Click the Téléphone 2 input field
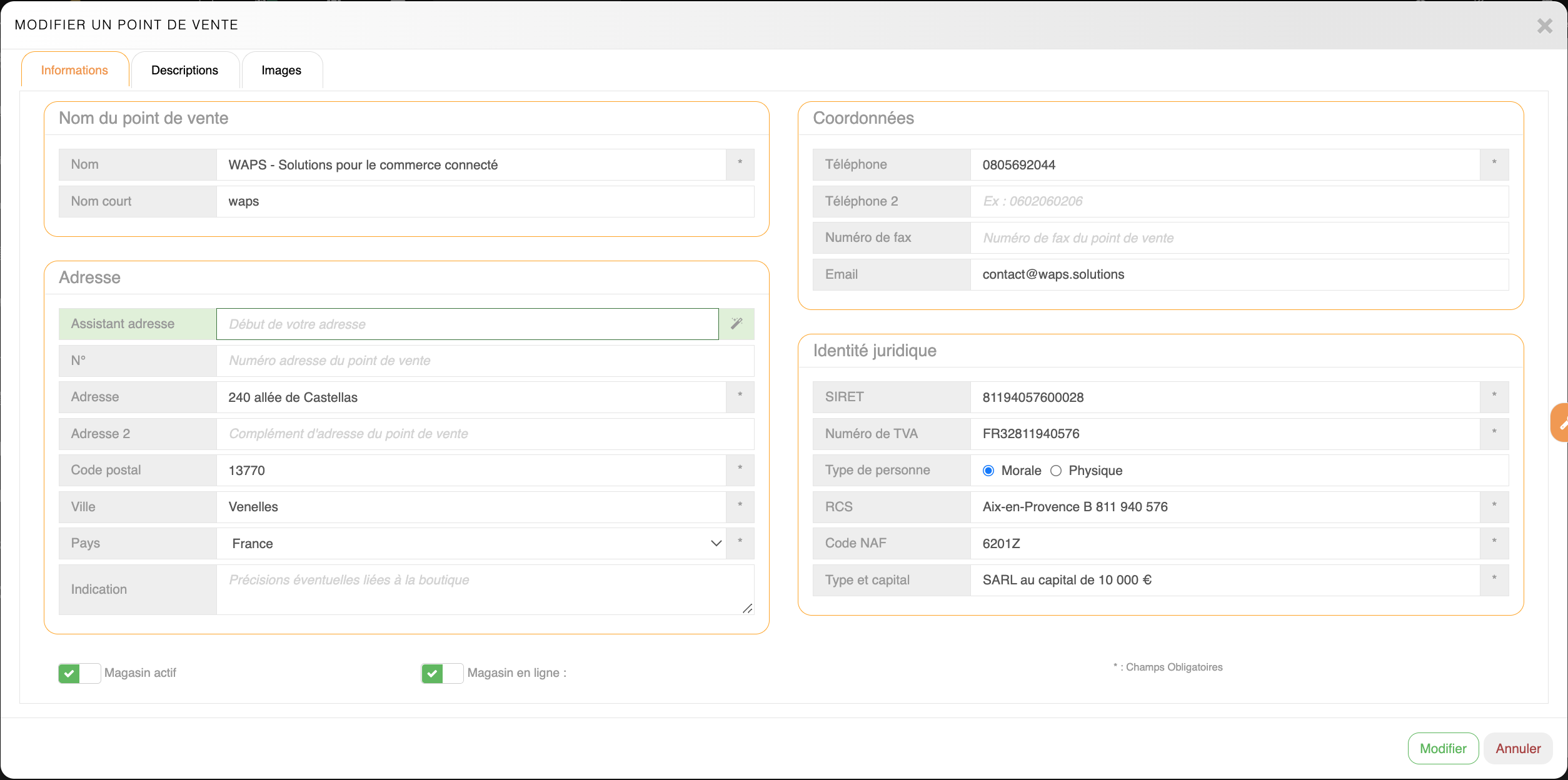 click(1238, 201)
